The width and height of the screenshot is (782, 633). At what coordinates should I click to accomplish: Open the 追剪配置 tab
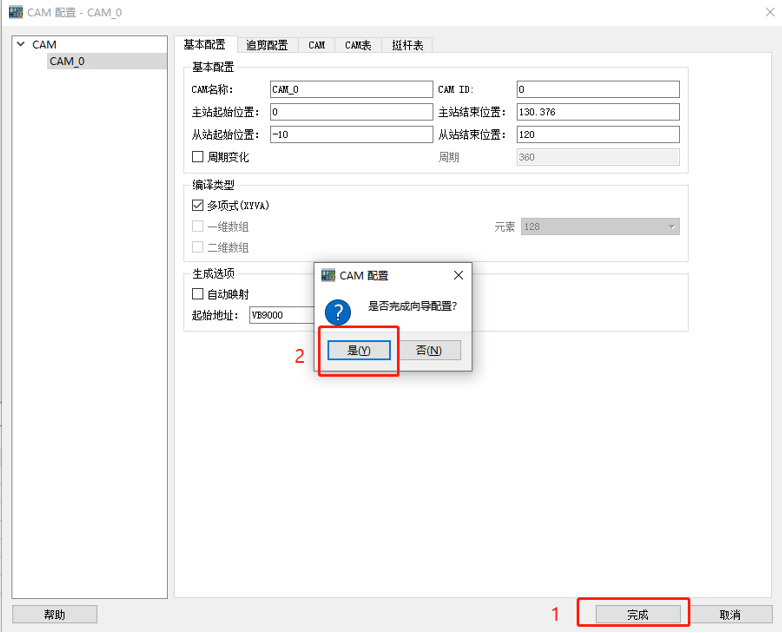tap(267, 45)
